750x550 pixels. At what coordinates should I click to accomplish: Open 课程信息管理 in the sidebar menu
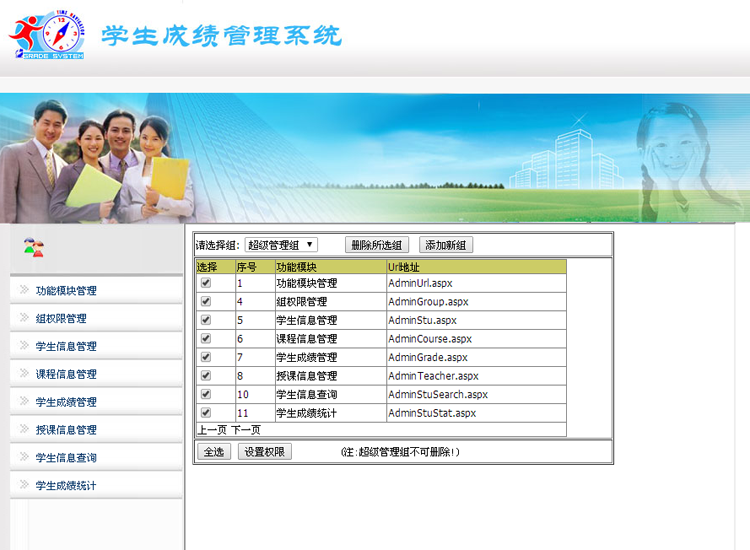coord(66,374)
